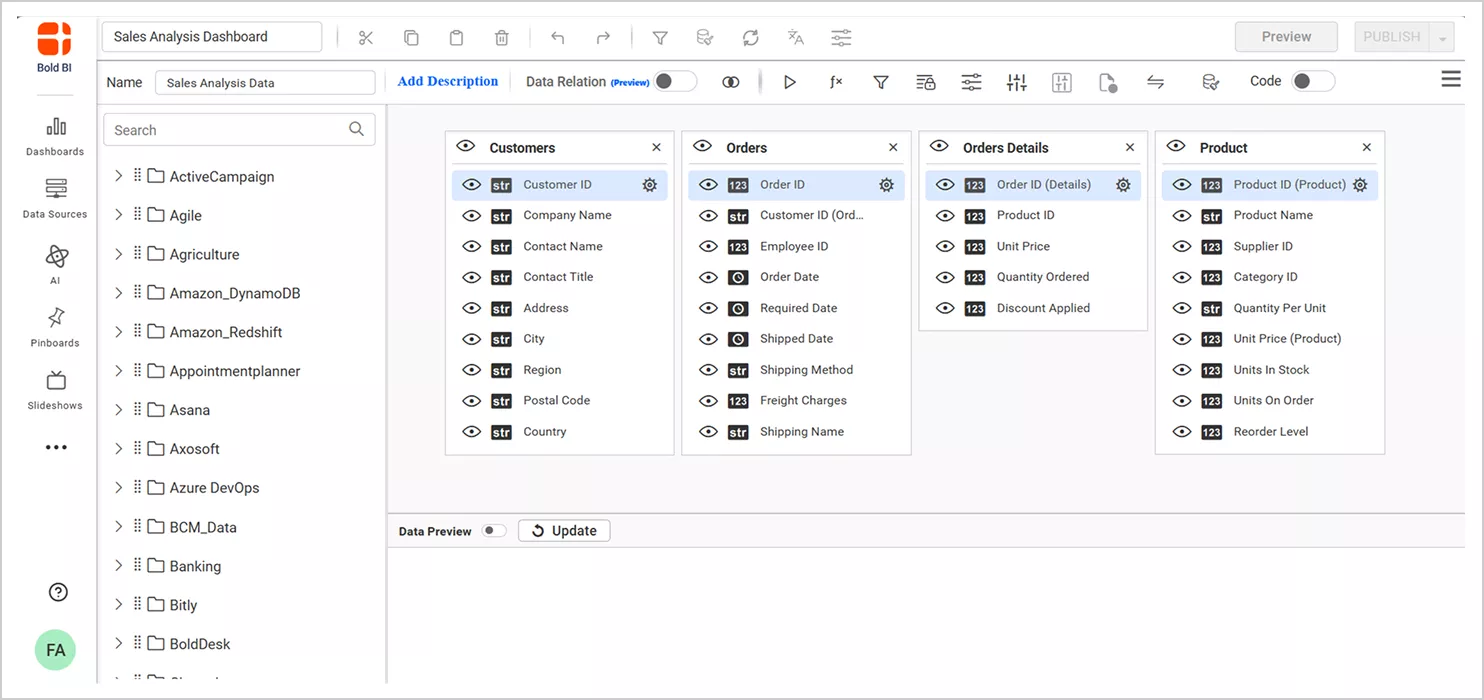1484x700 pixels.
Task: Select the Axosoft tree item
Action: [x=194, y=449]
